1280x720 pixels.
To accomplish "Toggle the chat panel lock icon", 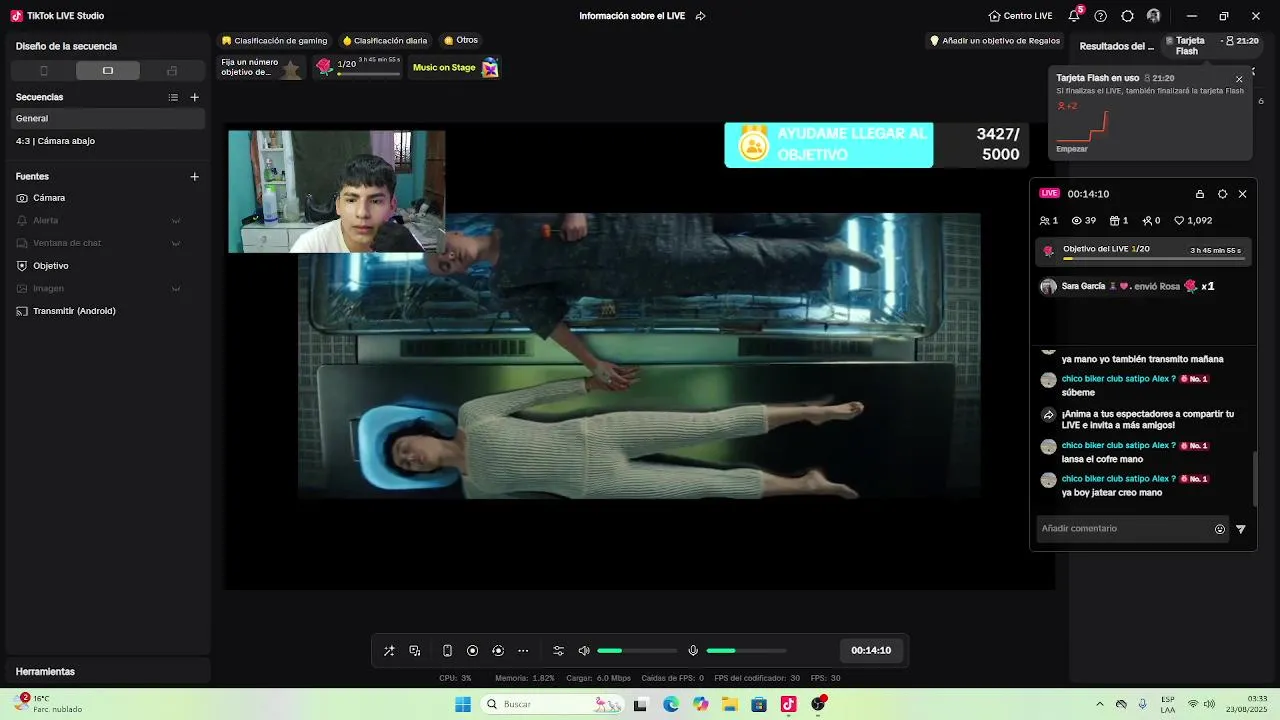I will [x=1199, y=194].
